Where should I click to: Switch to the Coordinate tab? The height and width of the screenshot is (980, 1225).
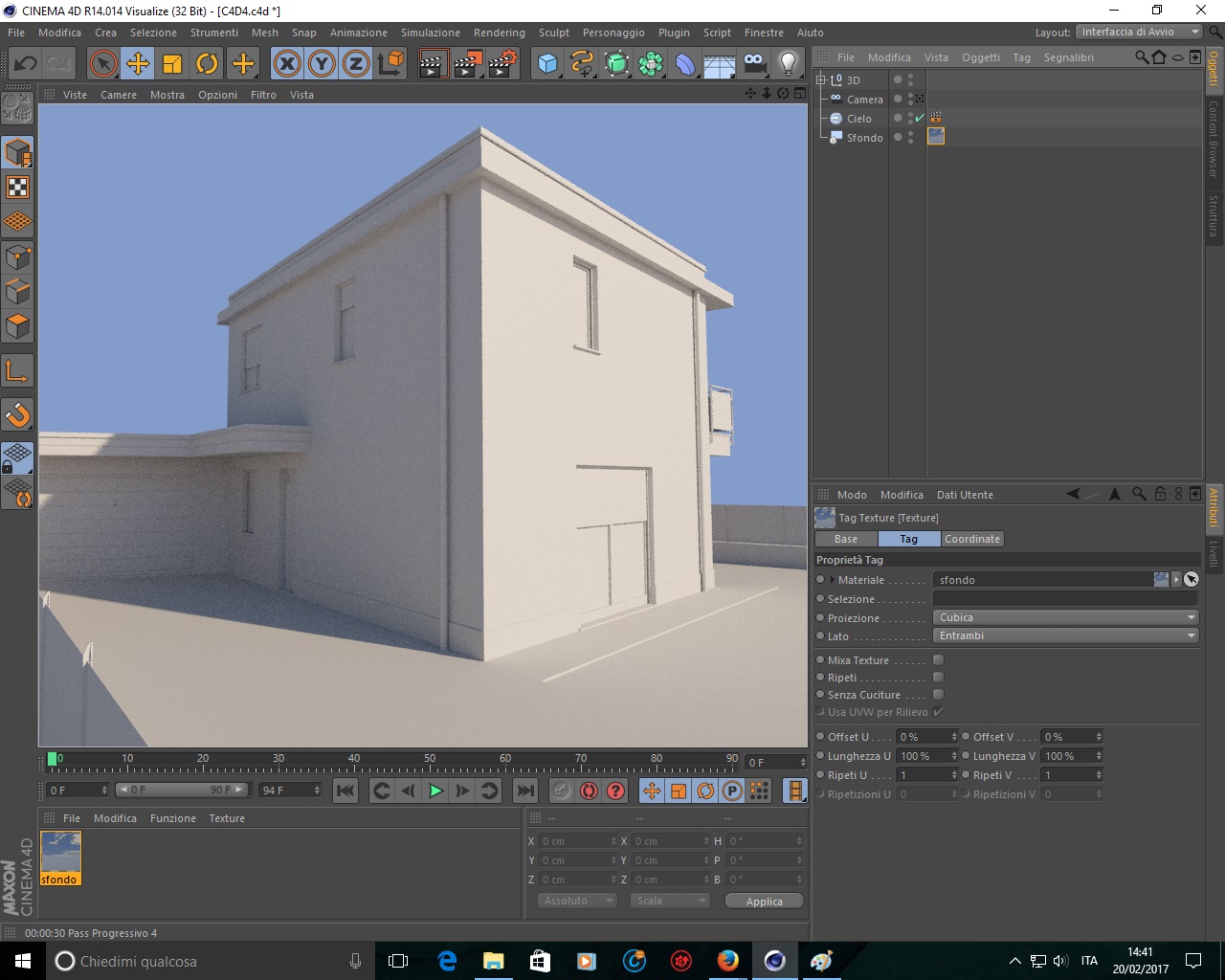(972, 539)
